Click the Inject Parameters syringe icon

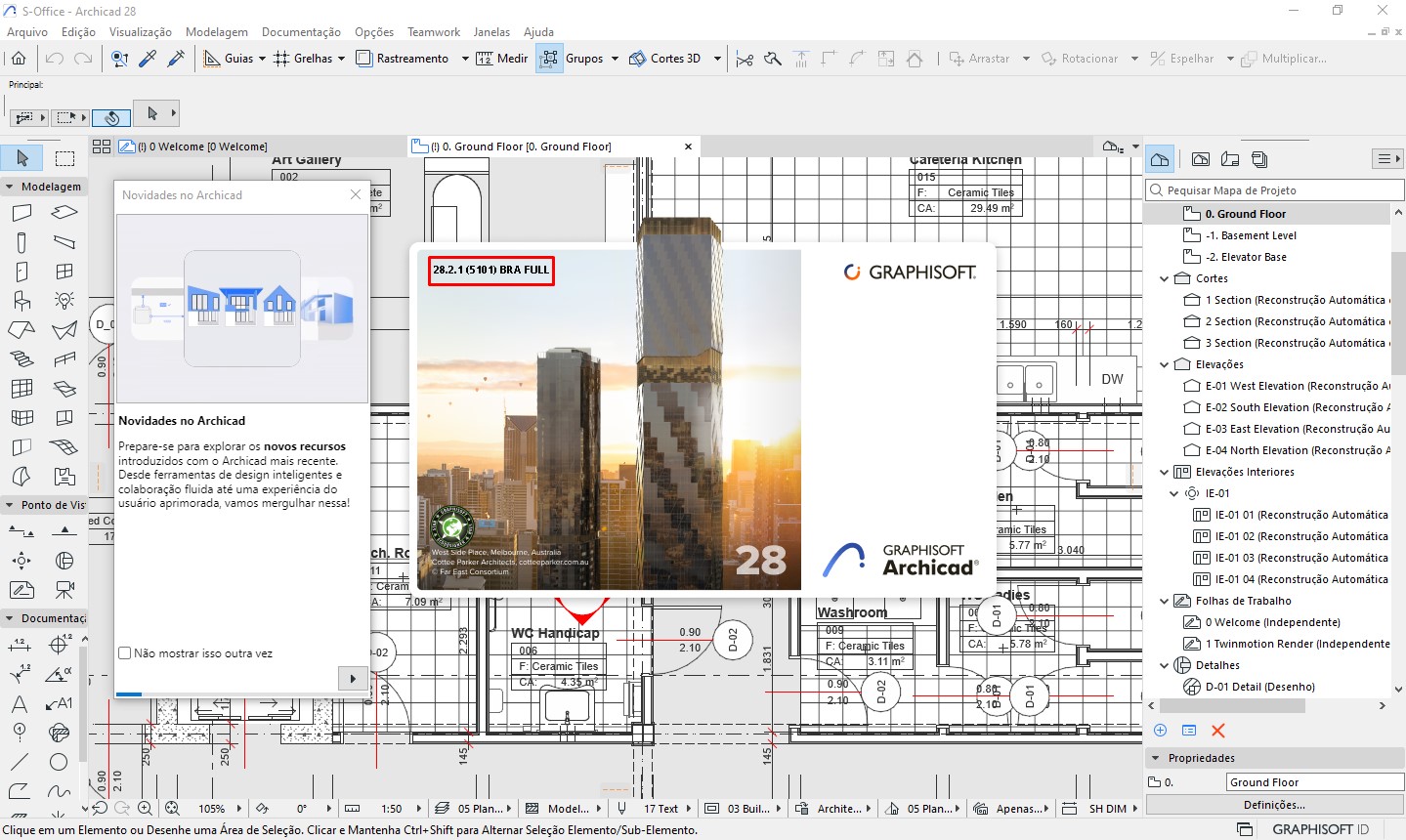[x=176, y=59]
